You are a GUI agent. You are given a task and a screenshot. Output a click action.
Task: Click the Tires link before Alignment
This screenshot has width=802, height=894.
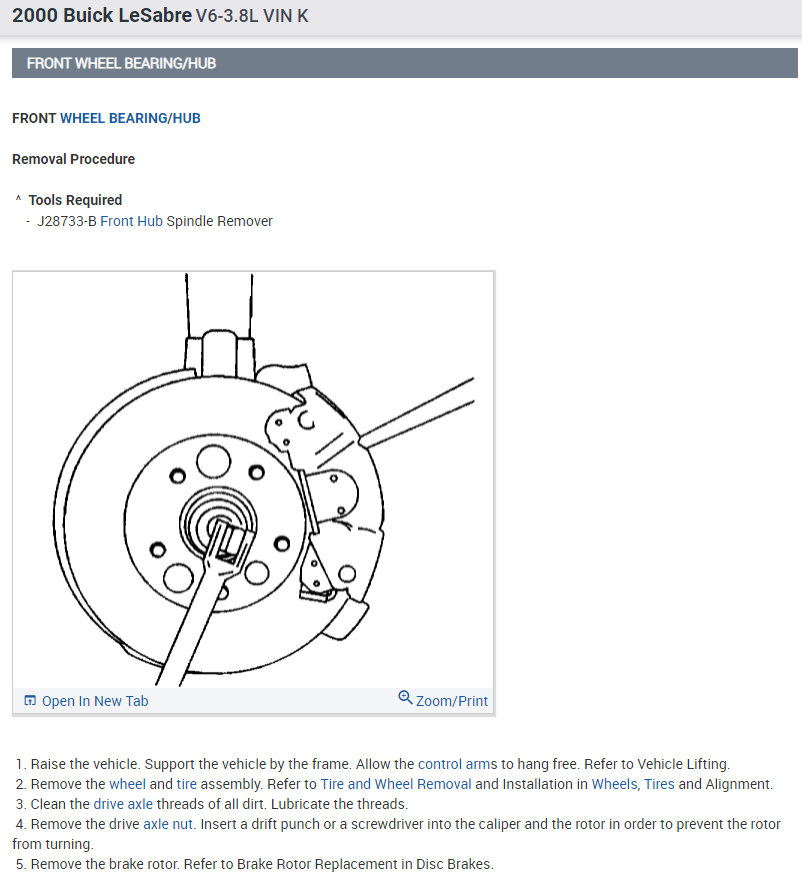pos(659,784)
